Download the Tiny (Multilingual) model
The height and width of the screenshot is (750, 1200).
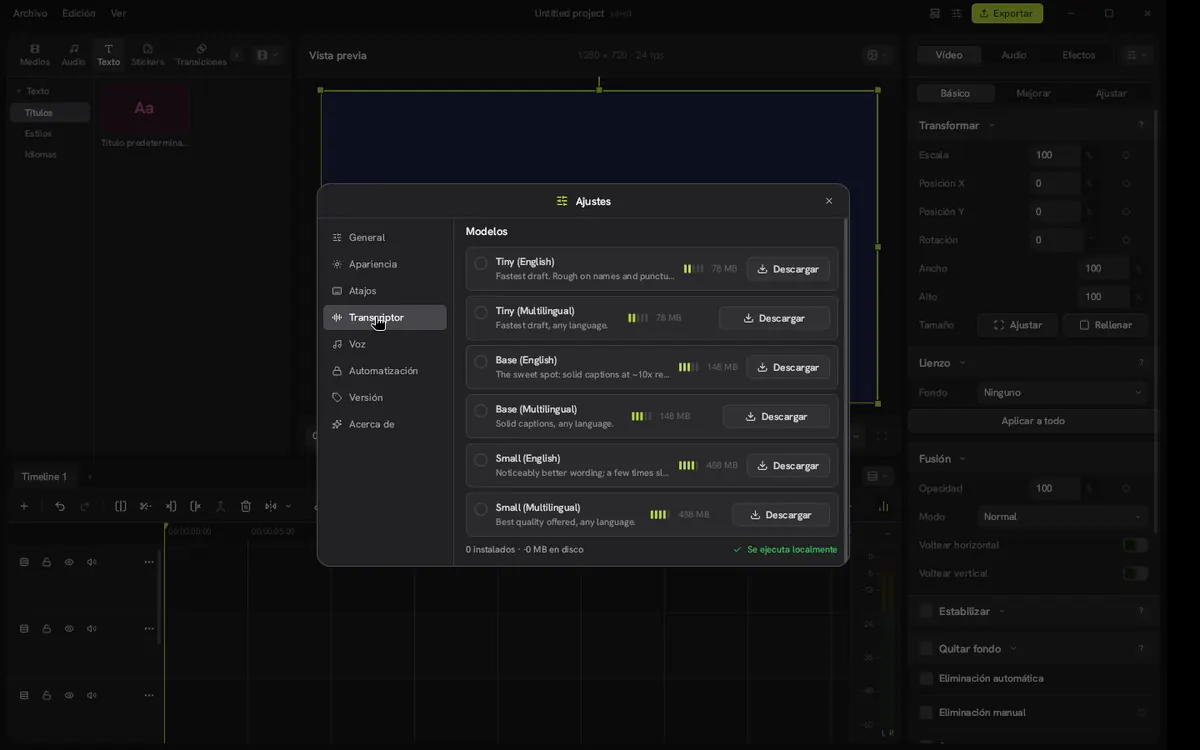(774, 318)
